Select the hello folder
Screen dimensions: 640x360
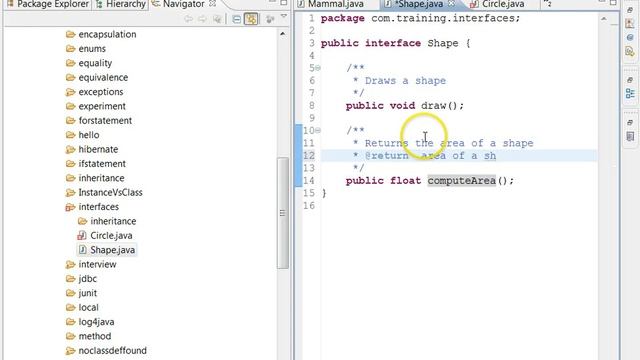point(89,135)
